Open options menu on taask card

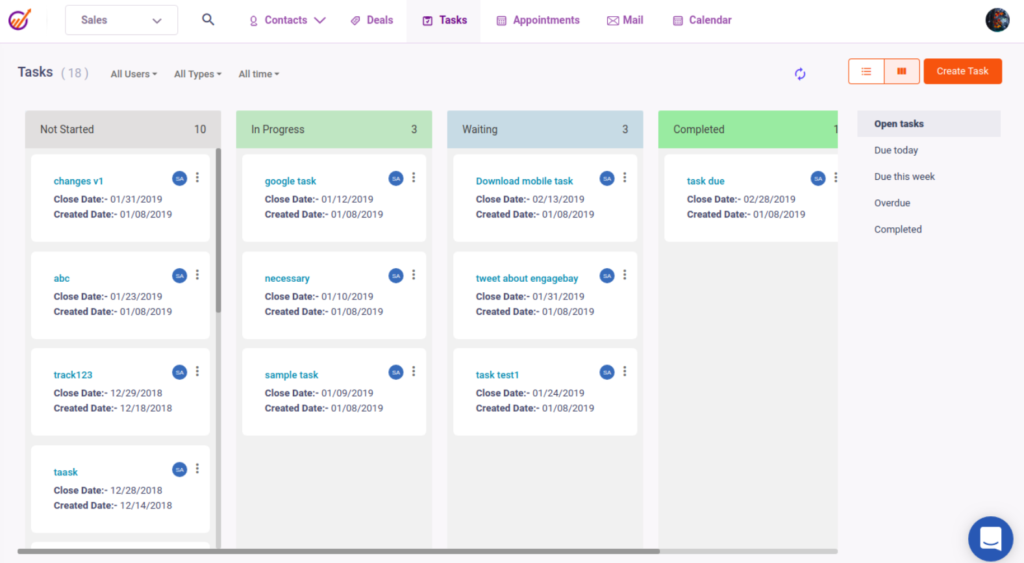point(197,469)
